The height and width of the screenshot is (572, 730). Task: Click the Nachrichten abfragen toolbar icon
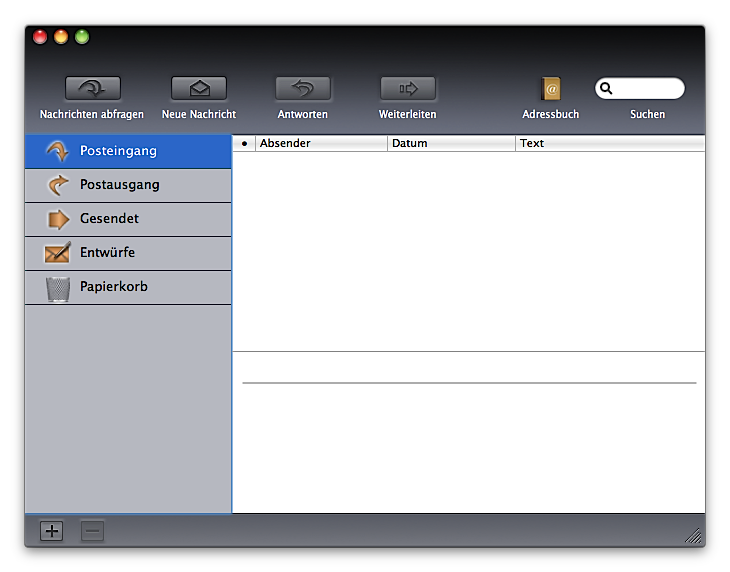[x=93, y=88]
